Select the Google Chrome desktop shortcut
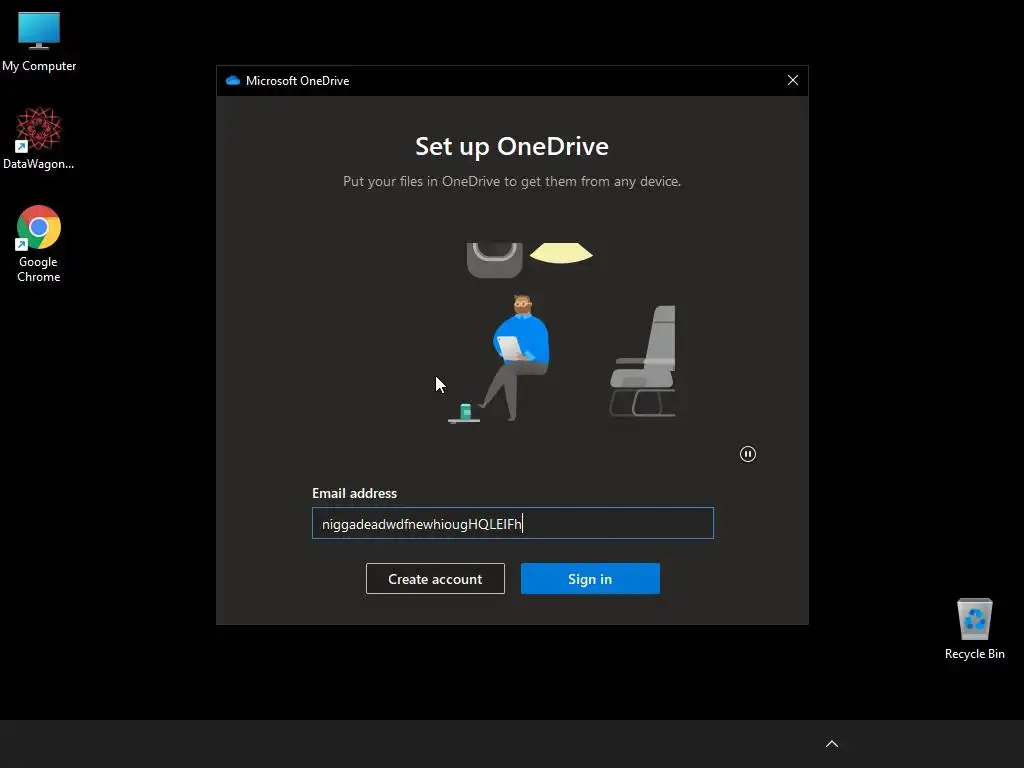Image resolution: width=1024 pixels, height=768 pixels. [x=39, y=244]
